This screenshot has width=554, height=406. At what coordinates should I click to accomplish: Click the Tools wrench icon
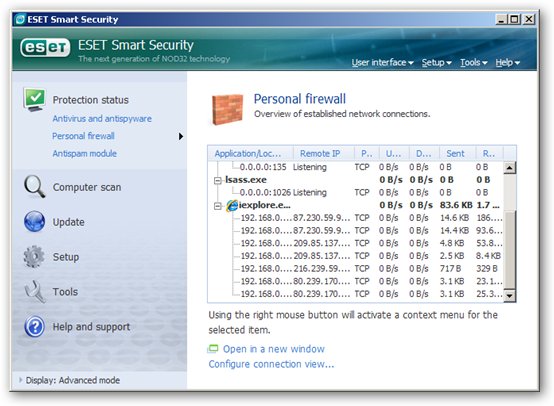(x=35, y=292)
